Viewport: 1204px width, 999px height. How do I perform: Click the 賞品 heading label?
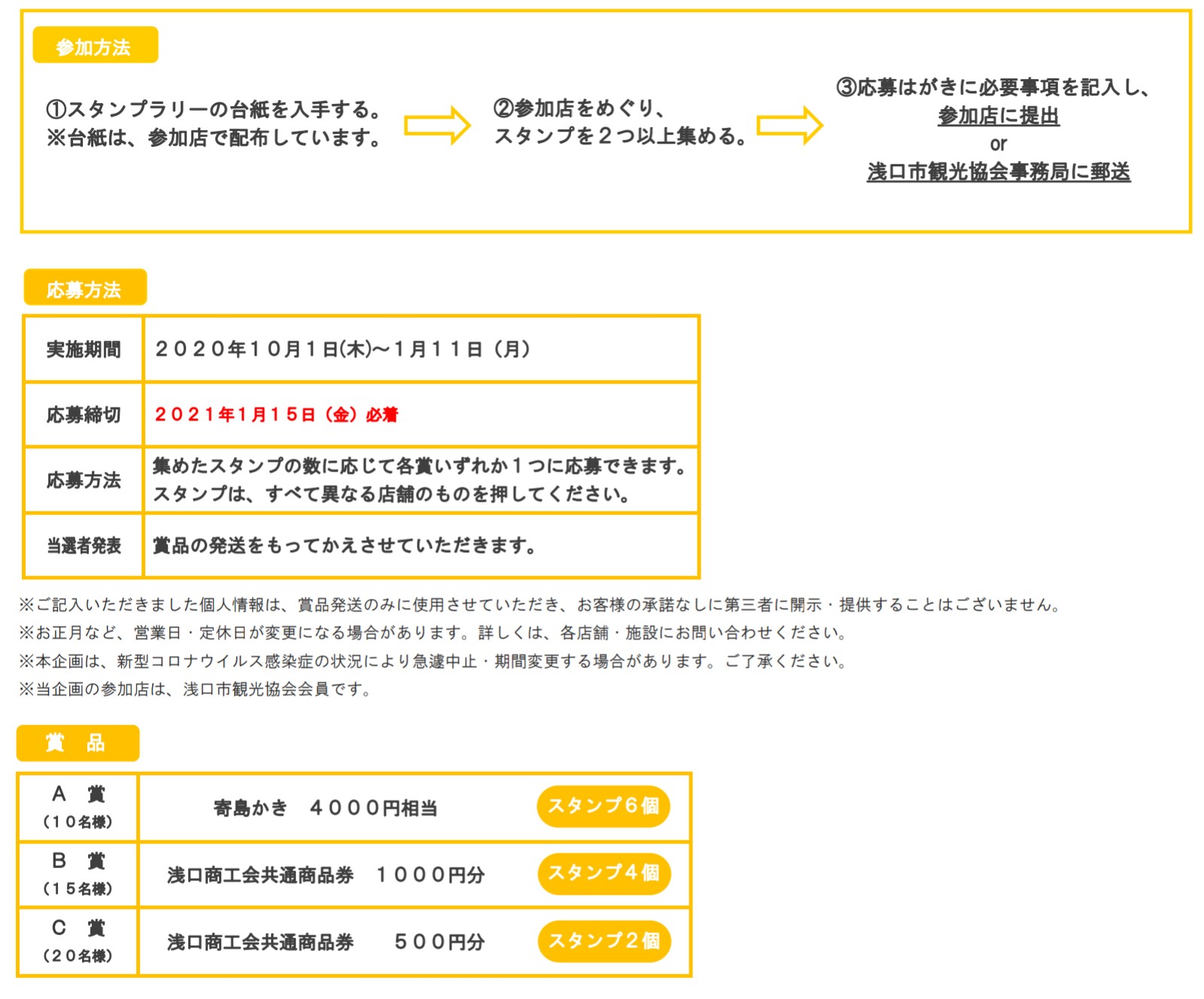[x=78, y=743]
